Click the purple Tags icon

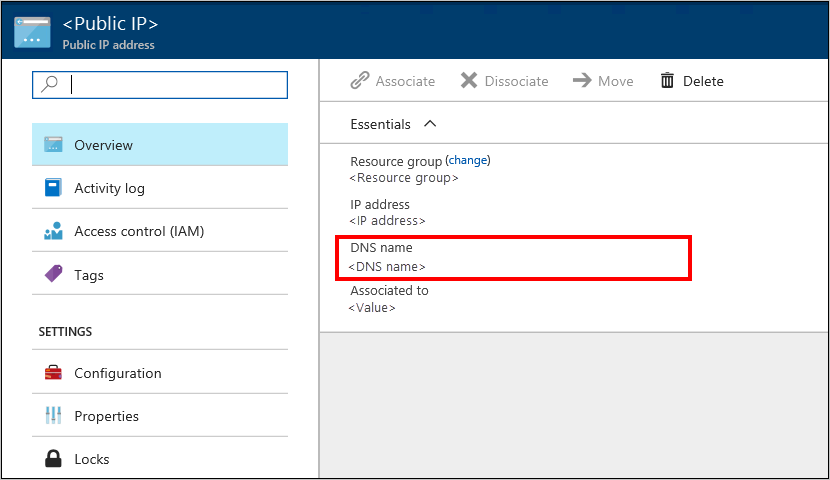(x=54, y=275)
